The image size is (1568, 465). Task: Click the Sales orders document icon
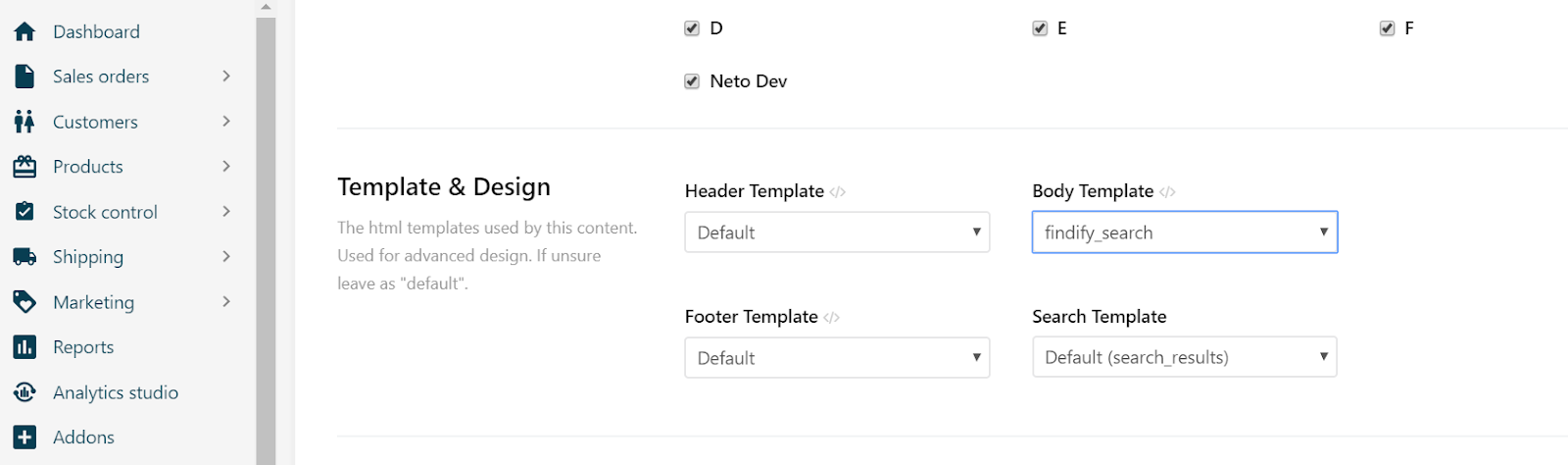click(x=24, y=77)
